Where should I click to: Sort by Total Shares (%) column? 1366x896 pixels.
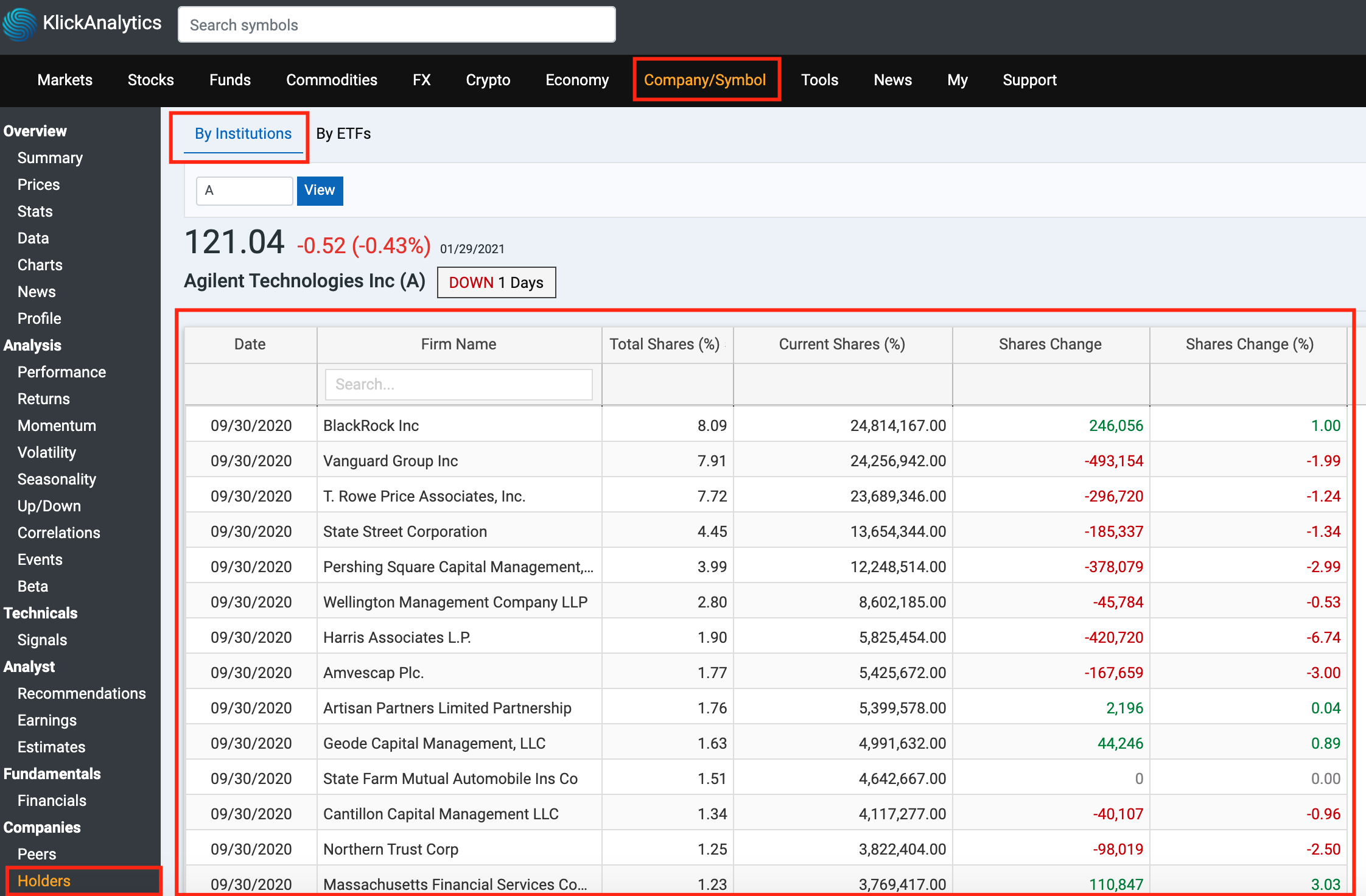click(667, 345)
